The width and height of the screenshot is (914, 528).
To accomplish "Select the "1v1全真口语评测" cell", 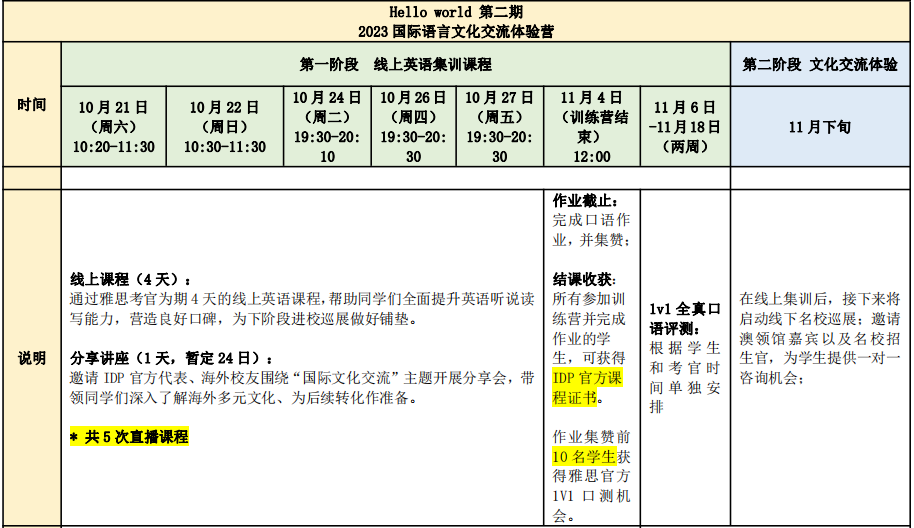I will pos(685,318).
